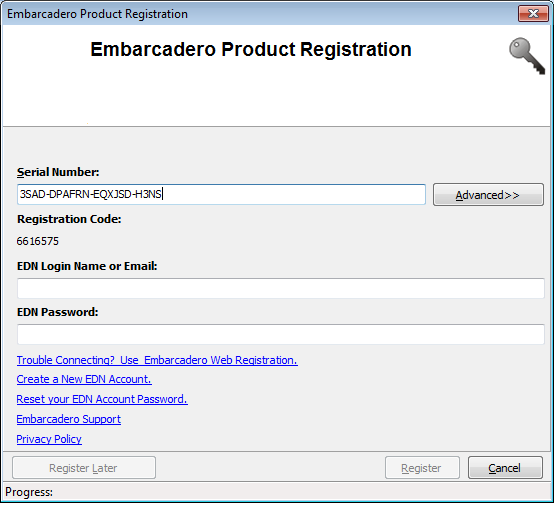This screenshot has width=555, height=505.
Task: Open the Privacy Policy link
Action: click(x=49, y=439)
